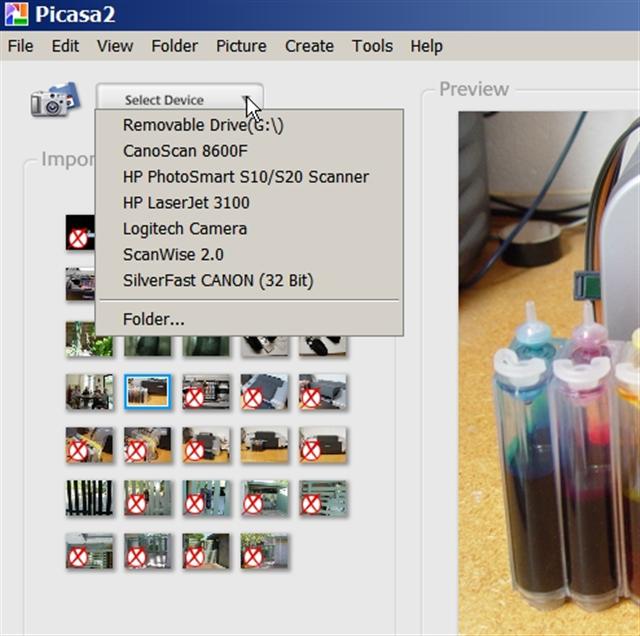
Task: Click the camera import icon
Action: (x=55, y=100)
